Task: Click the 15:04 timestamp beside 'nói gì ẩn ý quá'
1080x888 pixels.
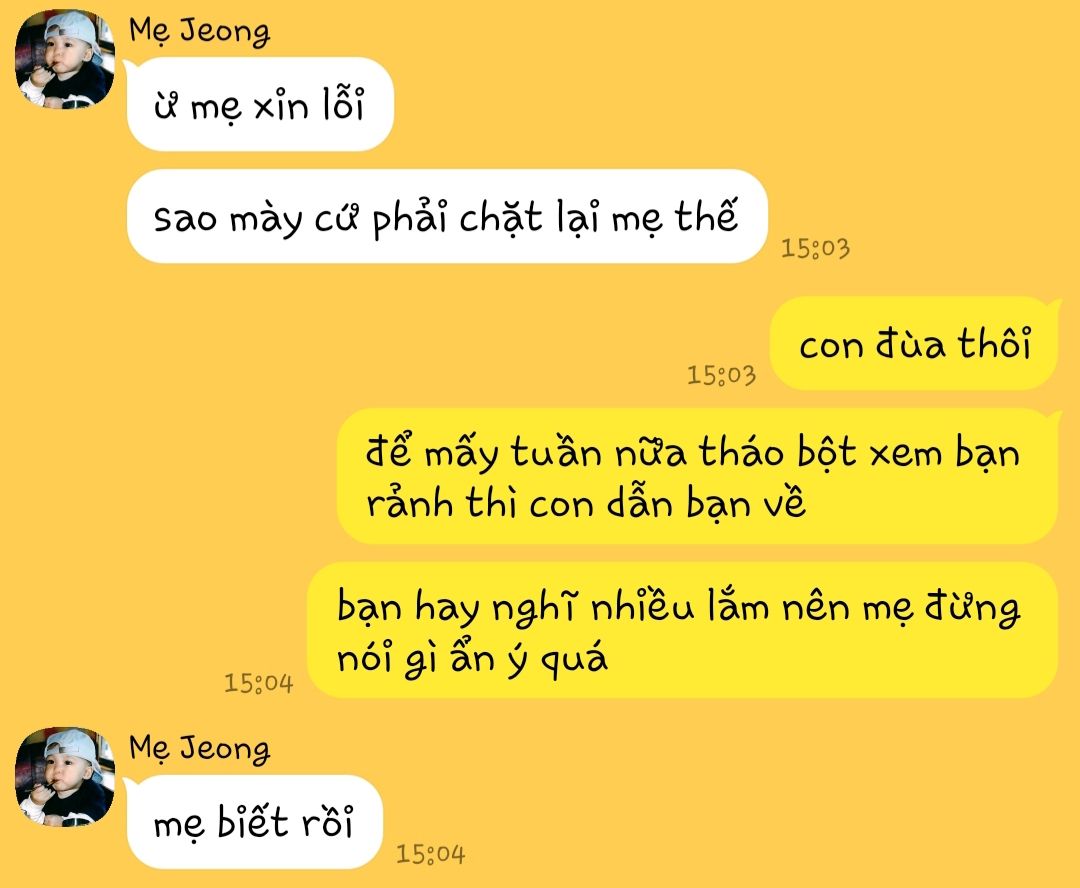Action: (258, 683)
